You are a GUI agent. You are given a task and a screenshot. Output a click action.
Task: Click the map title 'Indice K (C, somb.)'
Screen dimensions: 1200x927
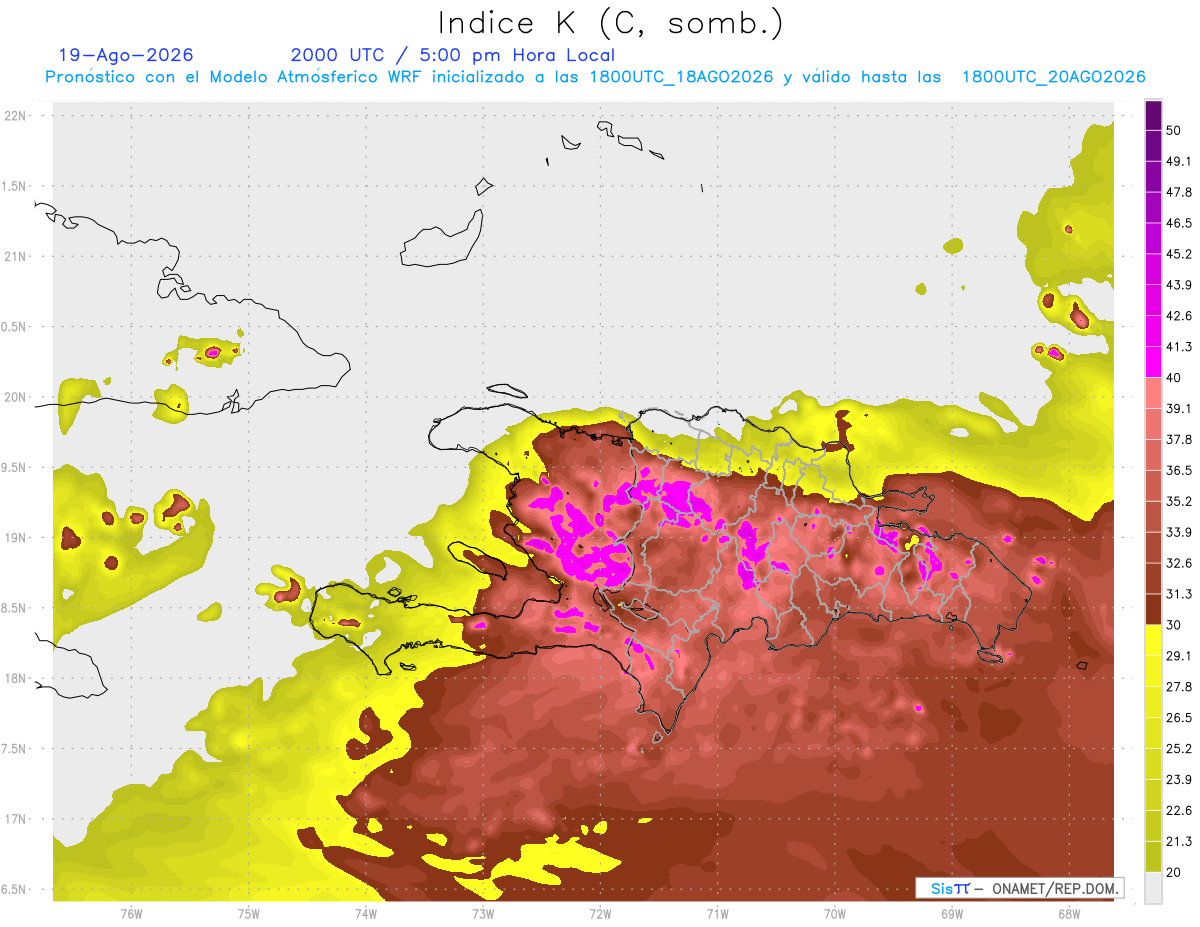pos(611,23)
